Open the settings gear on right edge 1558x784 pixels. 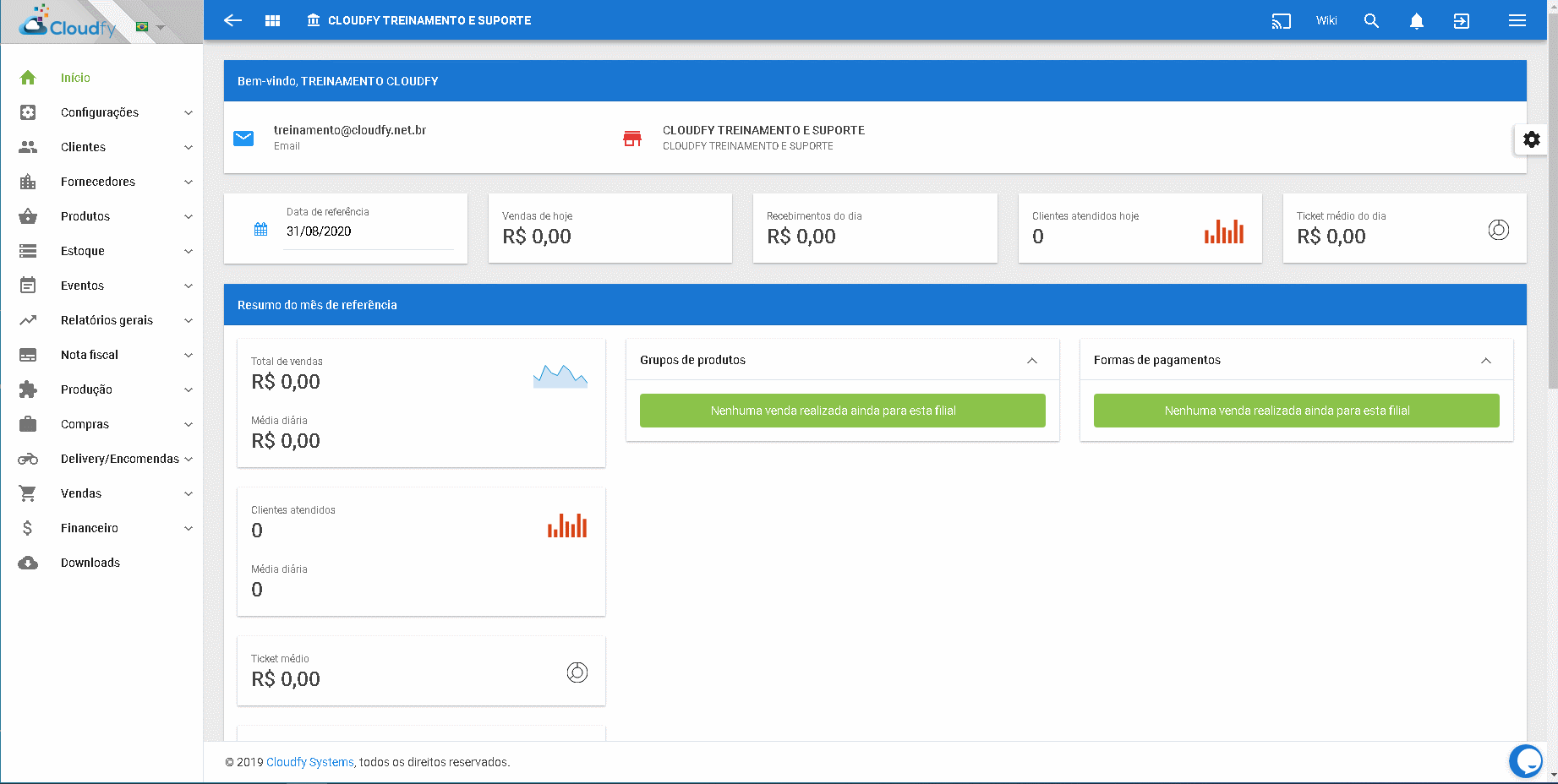tap(1531, 139)
